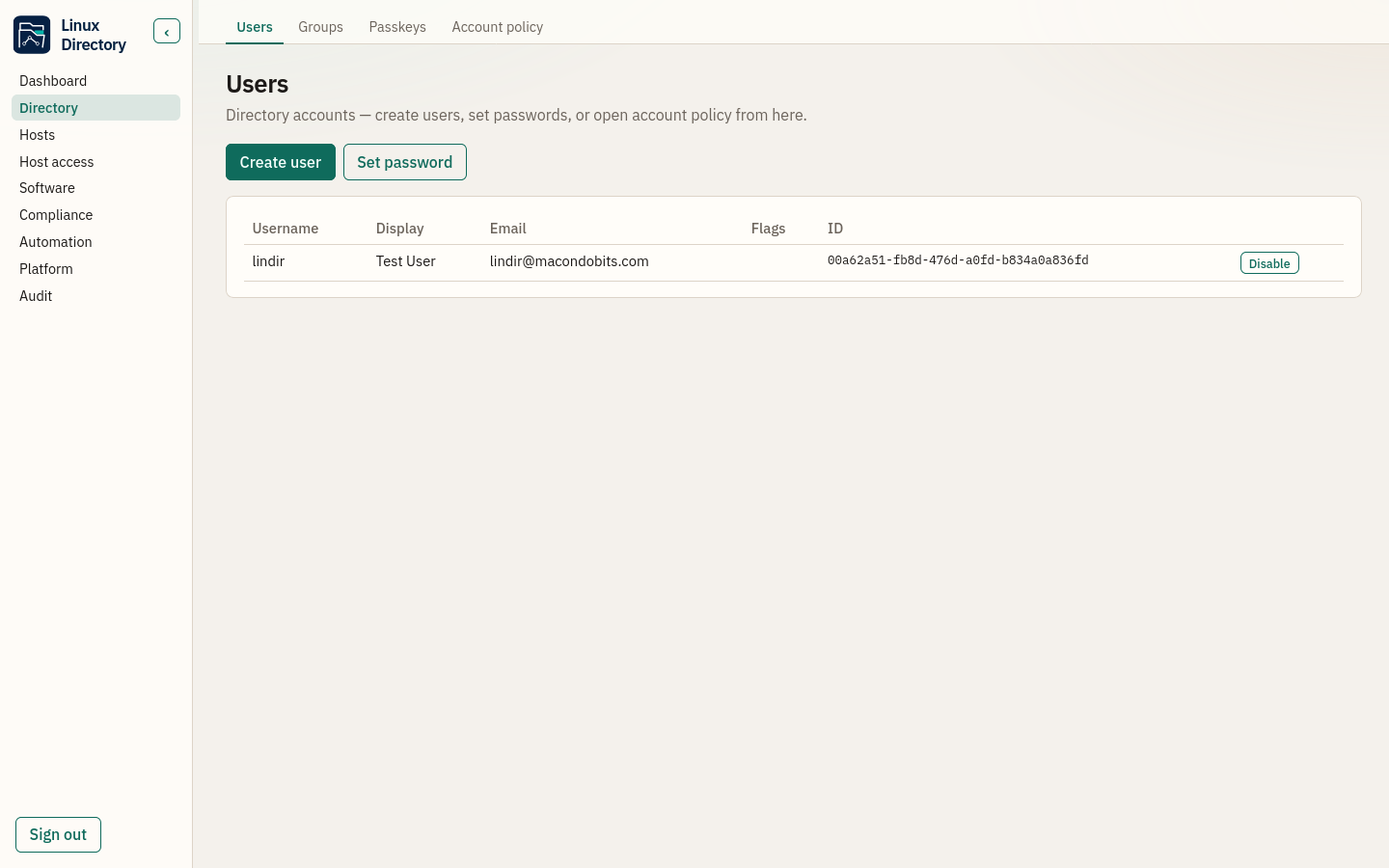1389x868 pixels.
Task: Open the Compliance section
Action: pos(95,215)
